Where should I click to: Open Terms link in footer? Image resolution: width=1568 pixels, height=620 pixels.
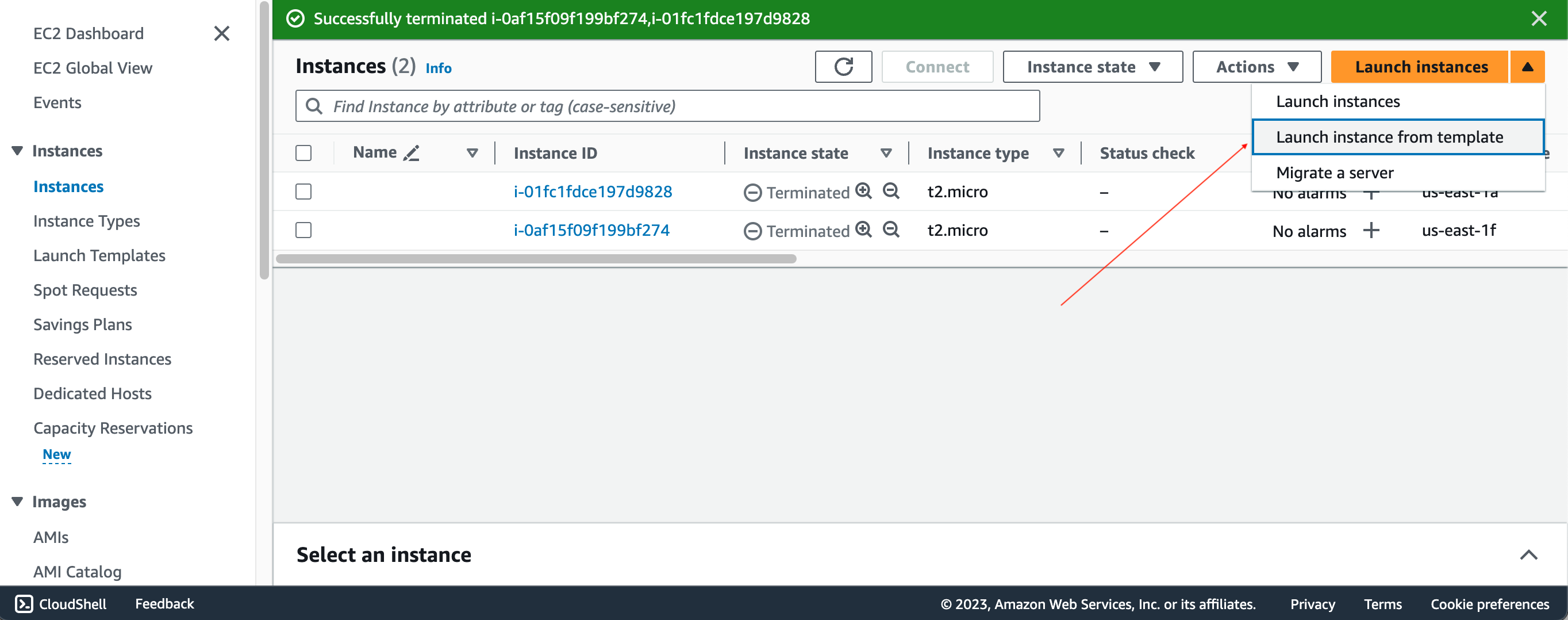pyautogui.click(x=1382, y=604)
